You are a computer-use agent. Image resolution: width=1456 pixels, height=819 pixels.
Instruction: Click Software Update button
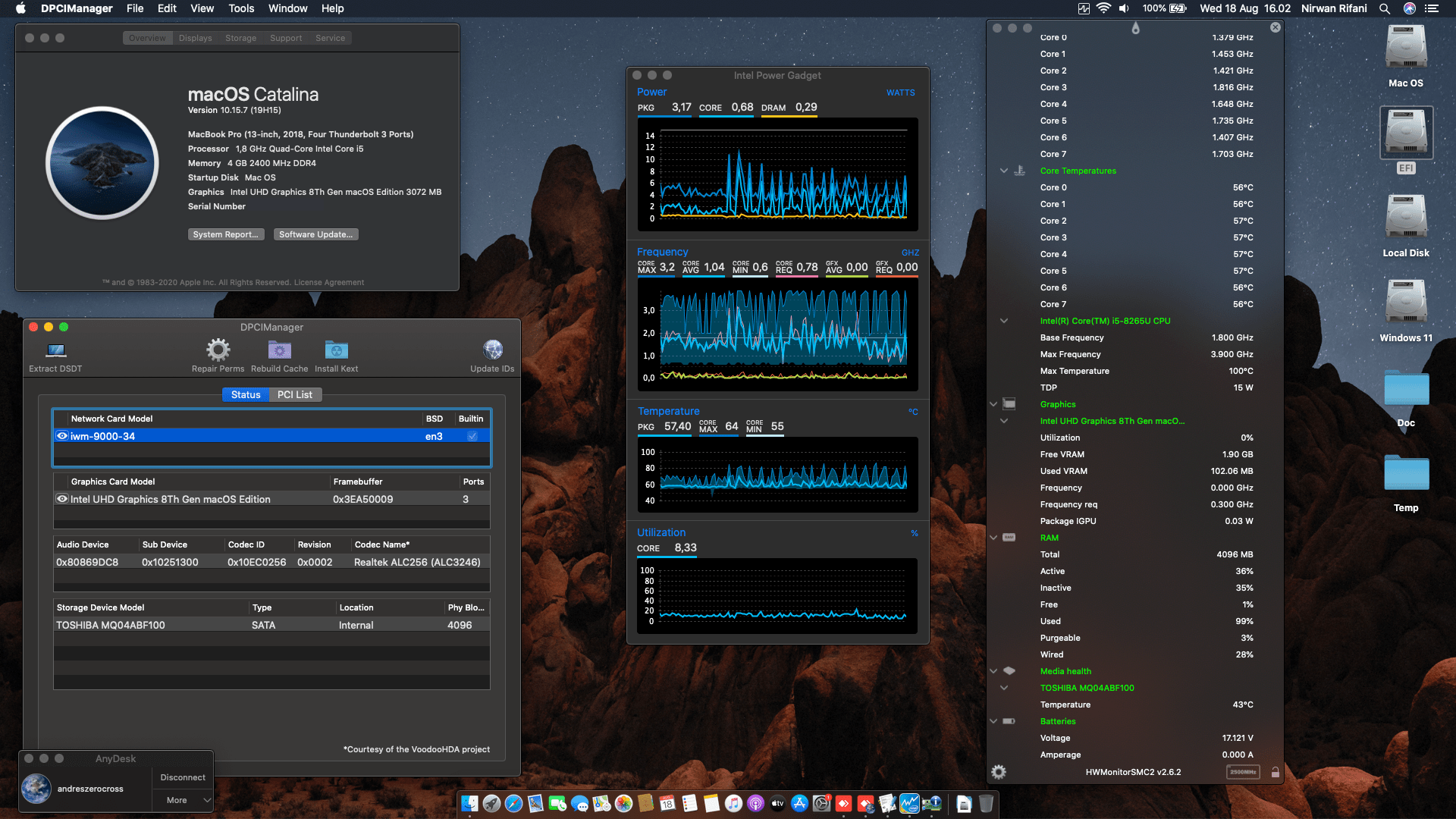[315, 234]
